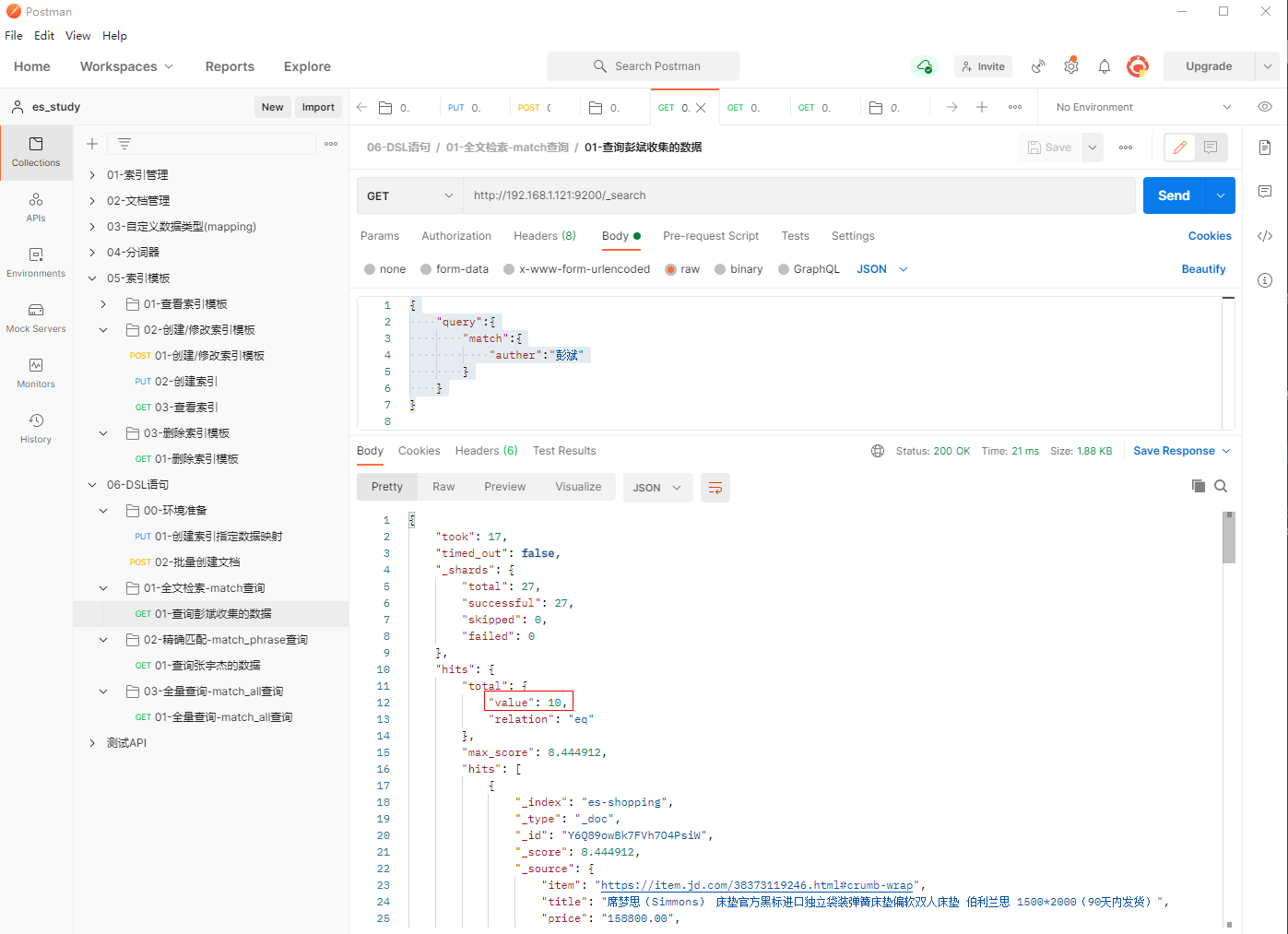Open the No Environment dropdown

click(x=1143, y=107)
